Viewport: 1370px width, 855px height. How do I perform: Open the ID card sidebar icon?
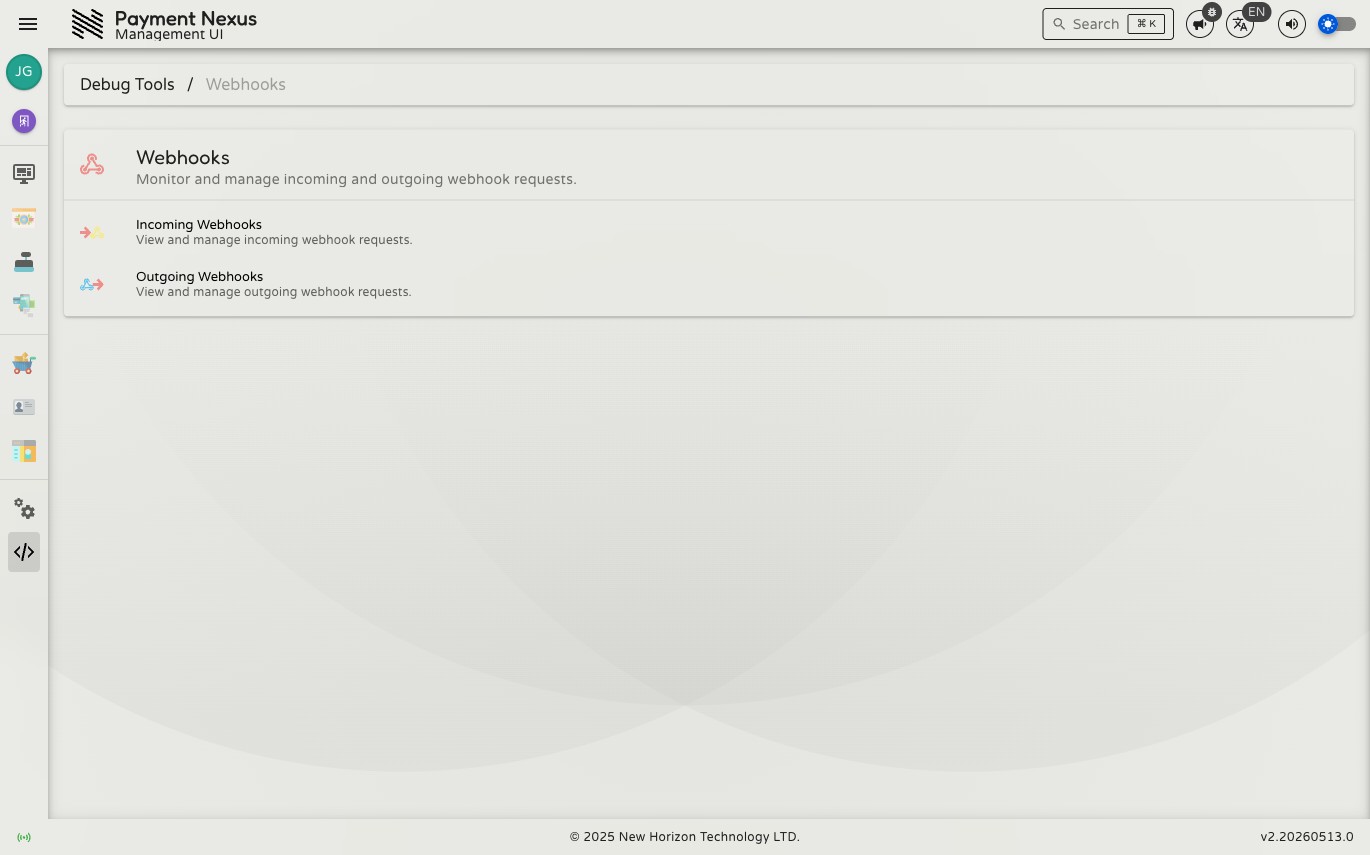coord(24,407)
